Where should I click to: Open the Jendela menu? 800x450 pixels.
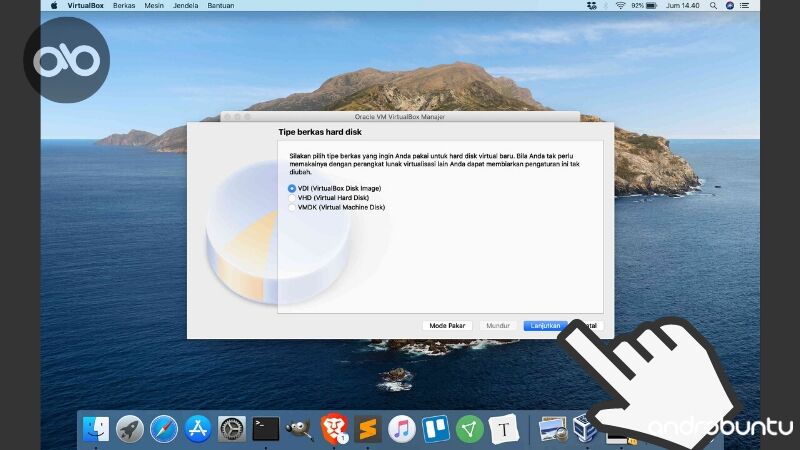pos(186,6)
